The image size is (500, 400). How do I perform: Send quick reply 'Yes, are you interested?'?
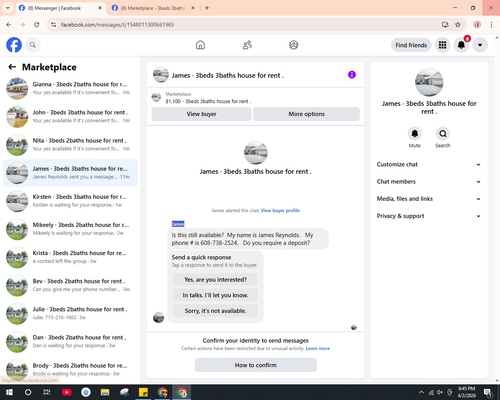point(215,280)
